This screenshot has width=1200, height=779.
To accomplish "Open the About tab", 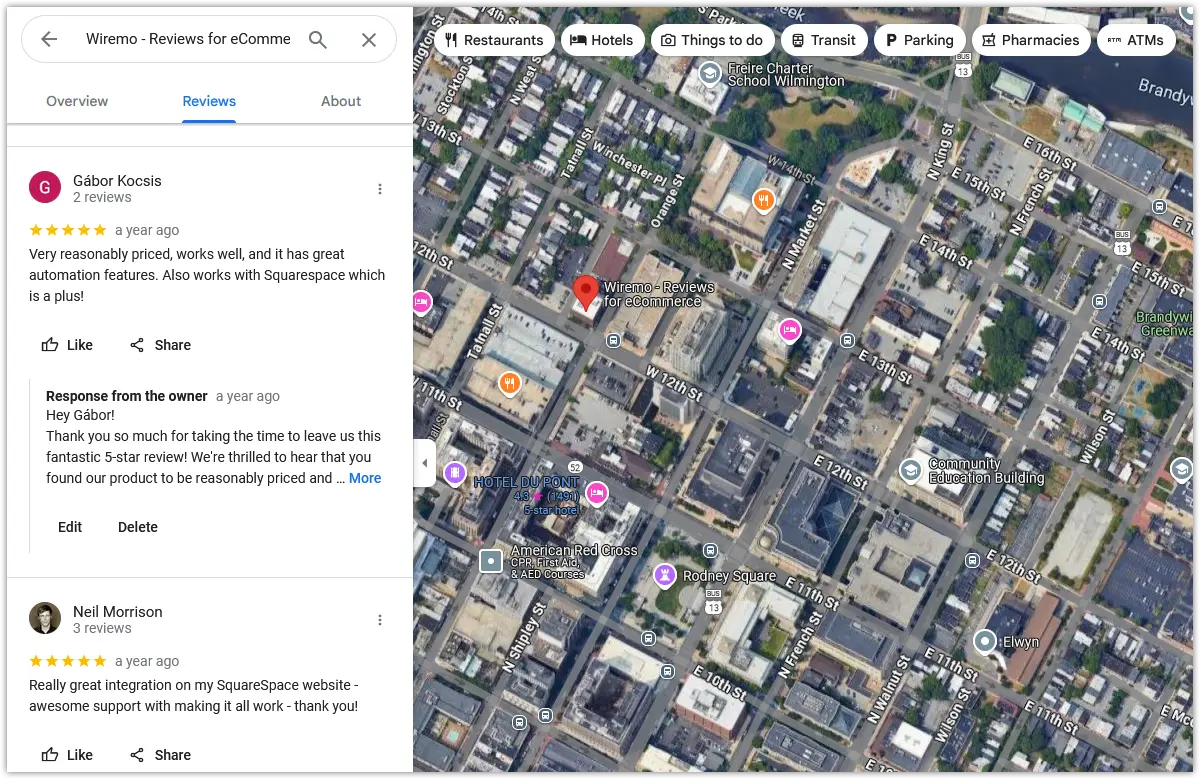I will [340, 101].
